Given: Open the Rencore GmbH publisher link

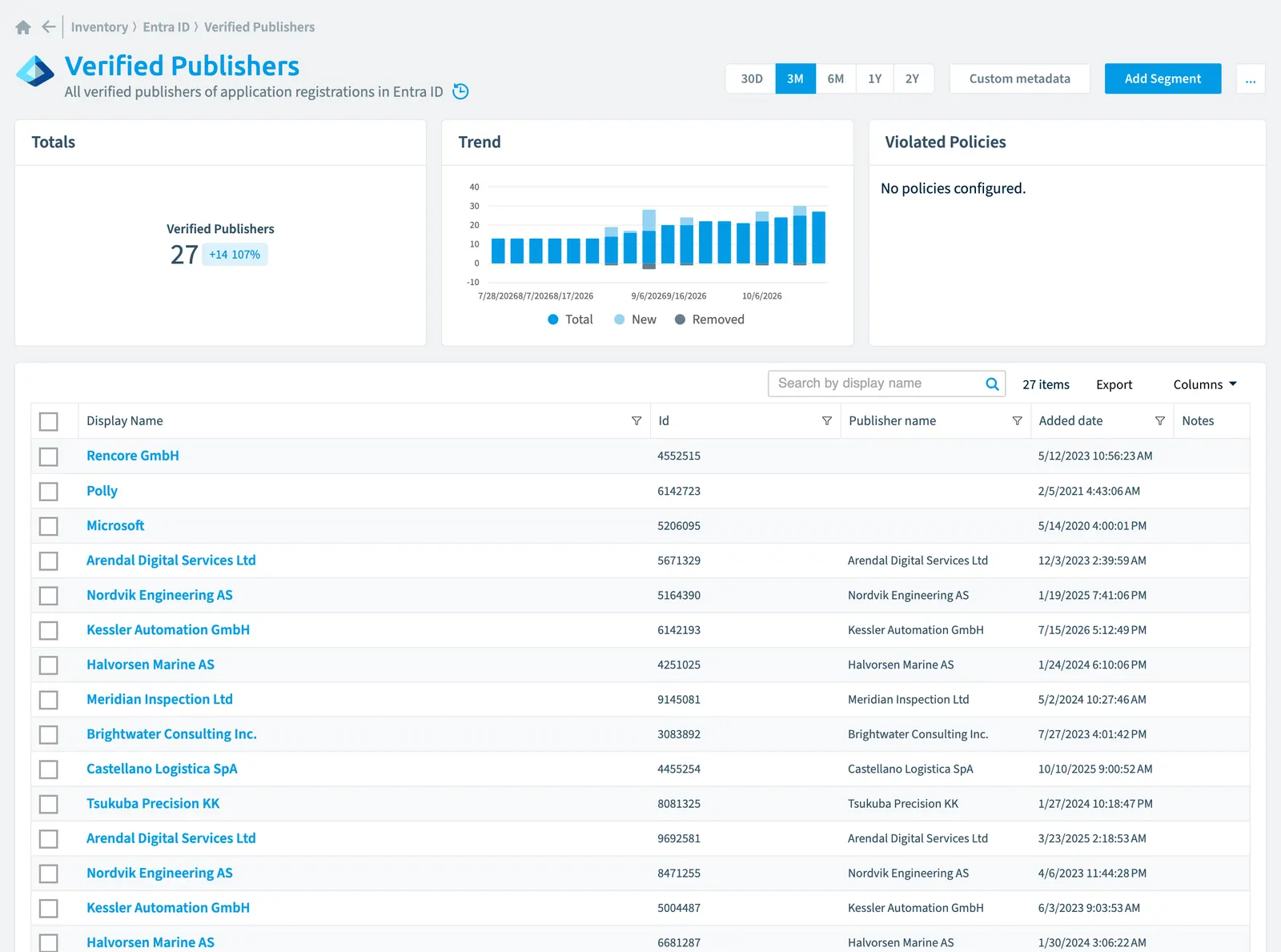Looking at the screenshot, I should tap(133, 456).
